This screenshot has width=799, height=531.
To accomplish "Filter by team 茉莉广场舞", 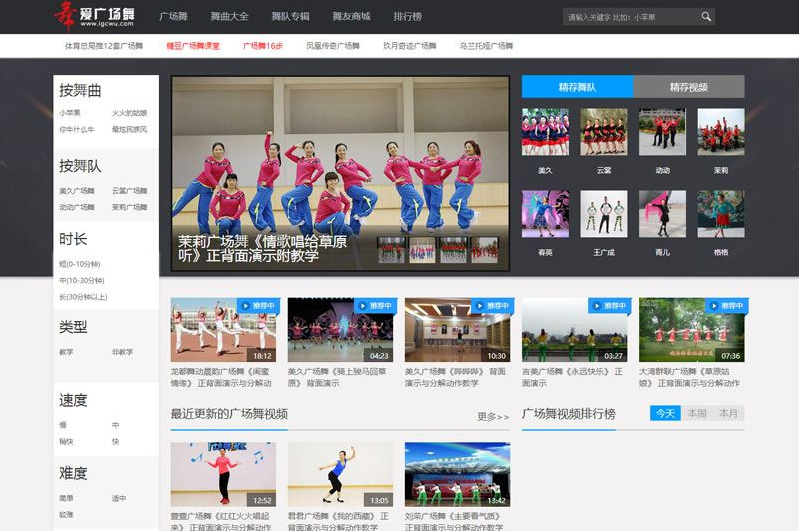I will click(x=129, y=207).
